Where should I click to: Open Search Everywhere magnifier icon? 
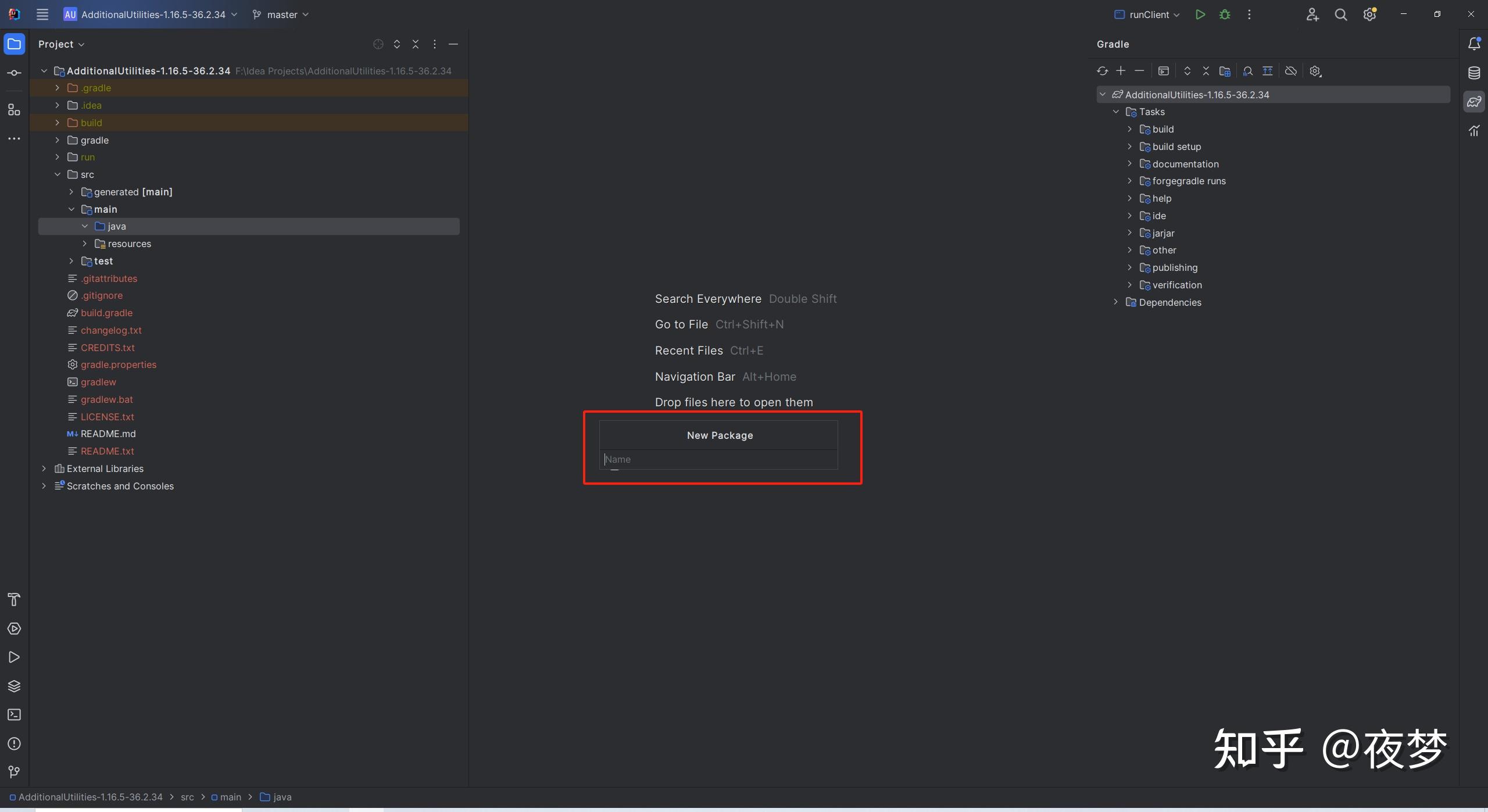1340,15
